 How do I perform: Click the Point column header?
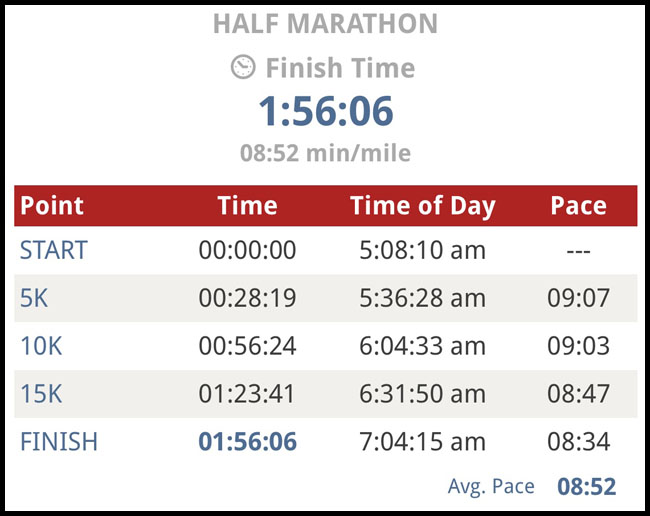pos(53,206)
